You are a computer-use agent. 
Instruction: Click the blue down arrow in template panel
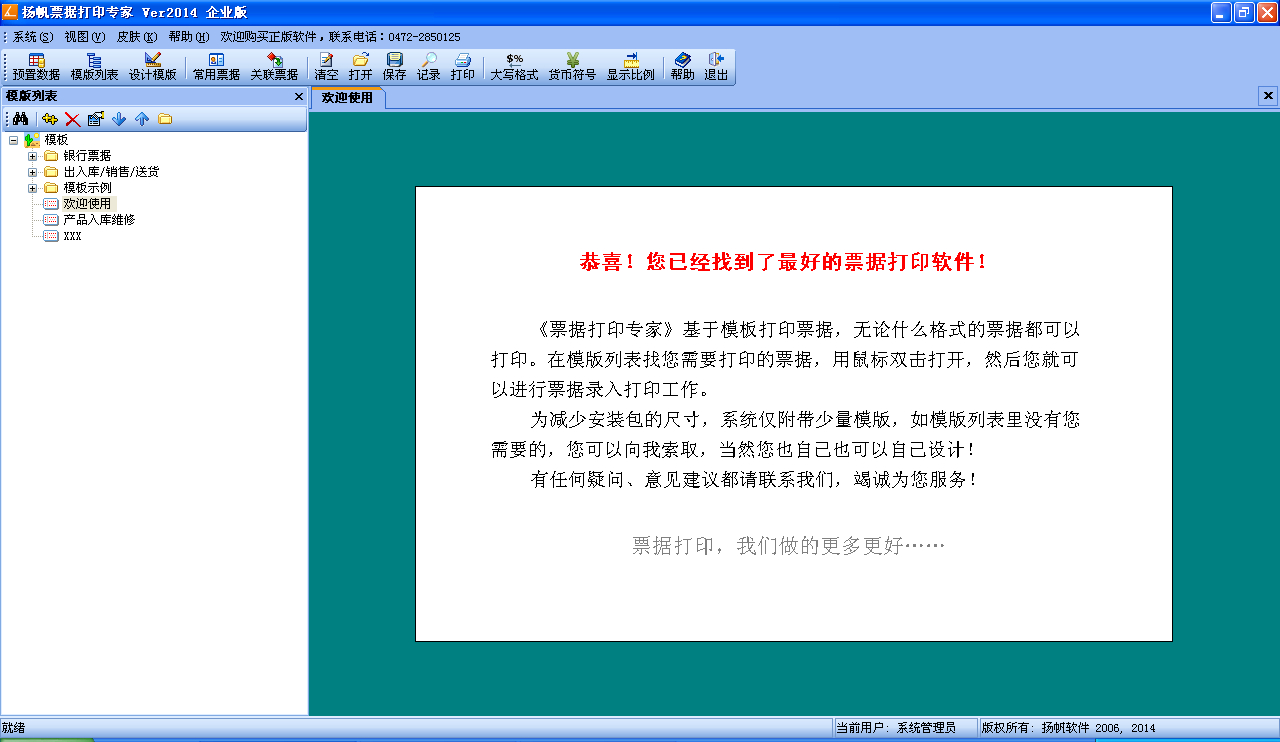click(x=119, y=119)
